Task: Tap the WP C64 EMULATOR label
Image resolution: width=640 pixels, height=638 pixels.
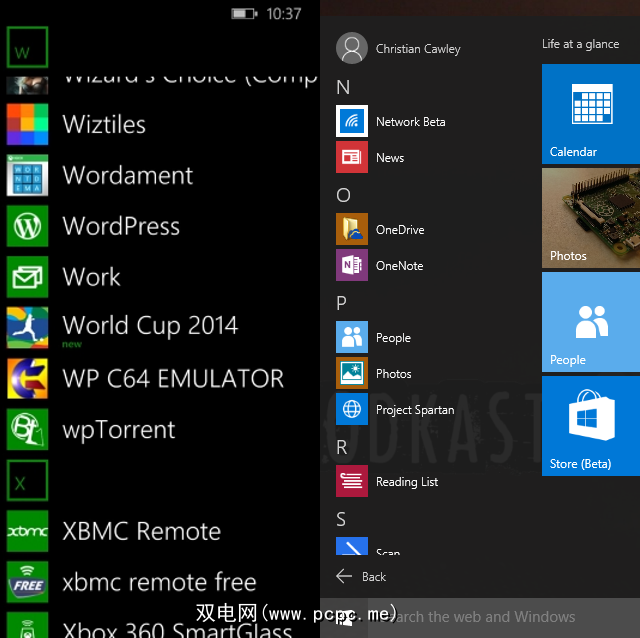Action: click(x=173, y=378)
